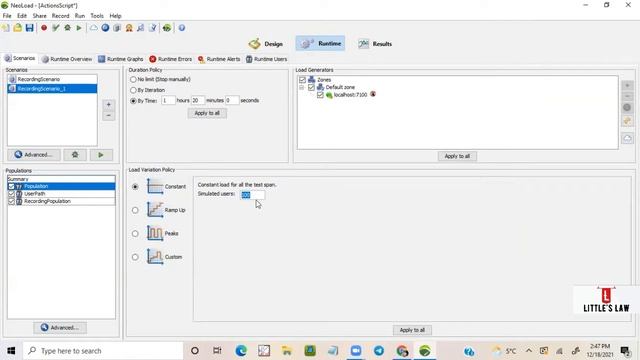Image resolution: width=640 pixels, height=360 pixels.
Task: Select the Constant load policy radio
Action: 135,187
